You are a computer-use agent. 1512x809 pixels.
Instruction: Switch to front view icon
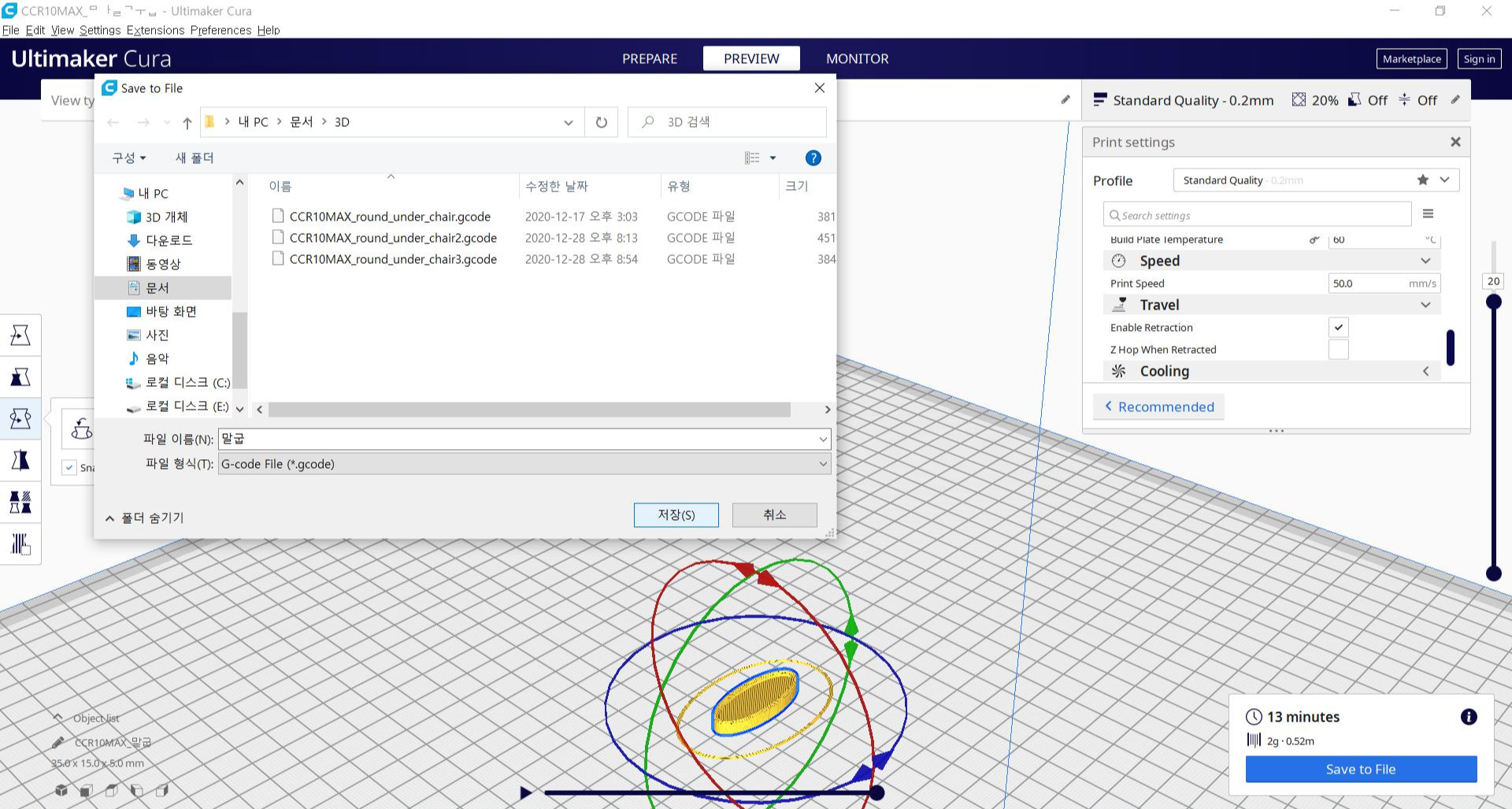click(87, 790)
